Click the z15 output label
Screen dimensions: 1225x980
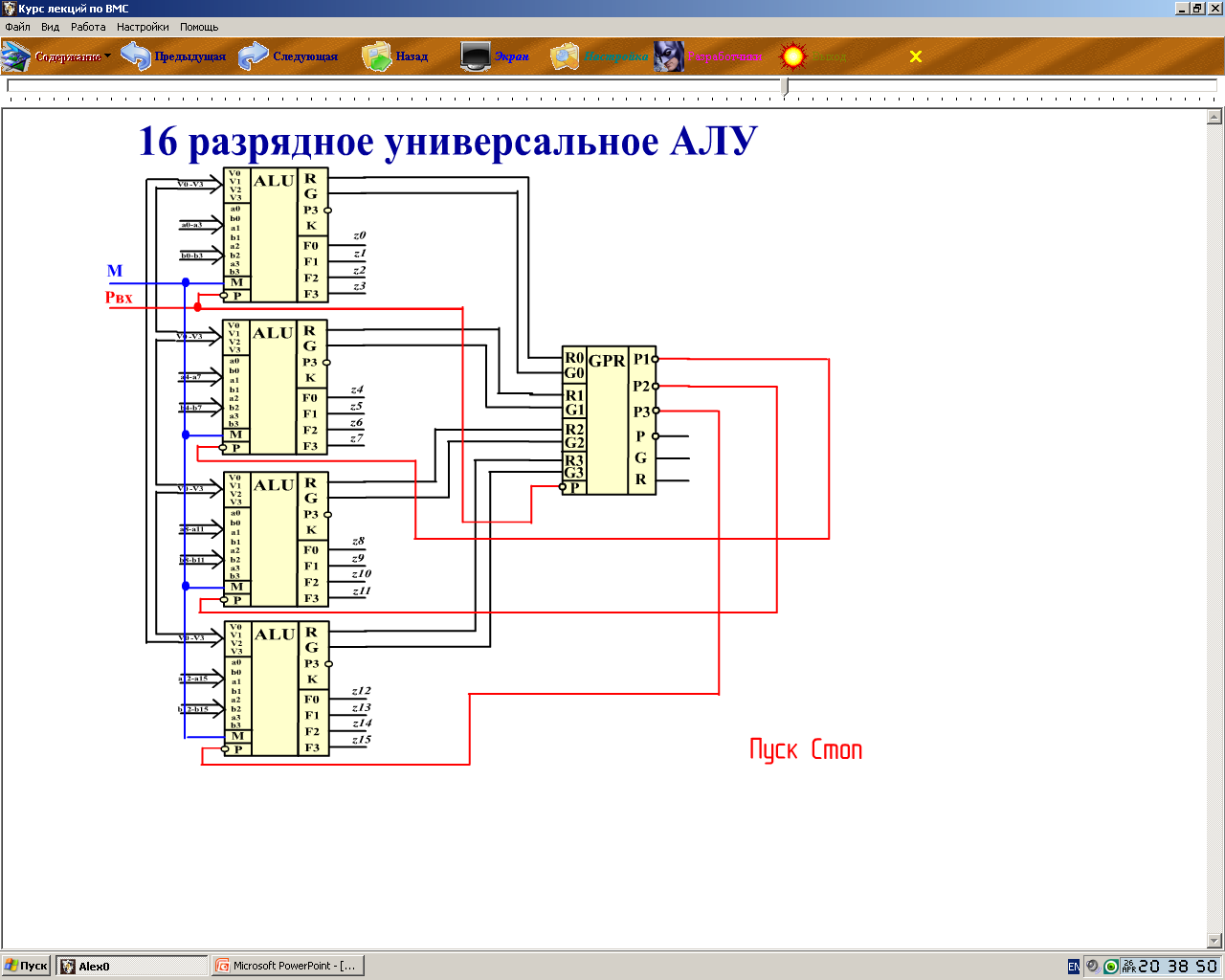[x=362, y=739]
